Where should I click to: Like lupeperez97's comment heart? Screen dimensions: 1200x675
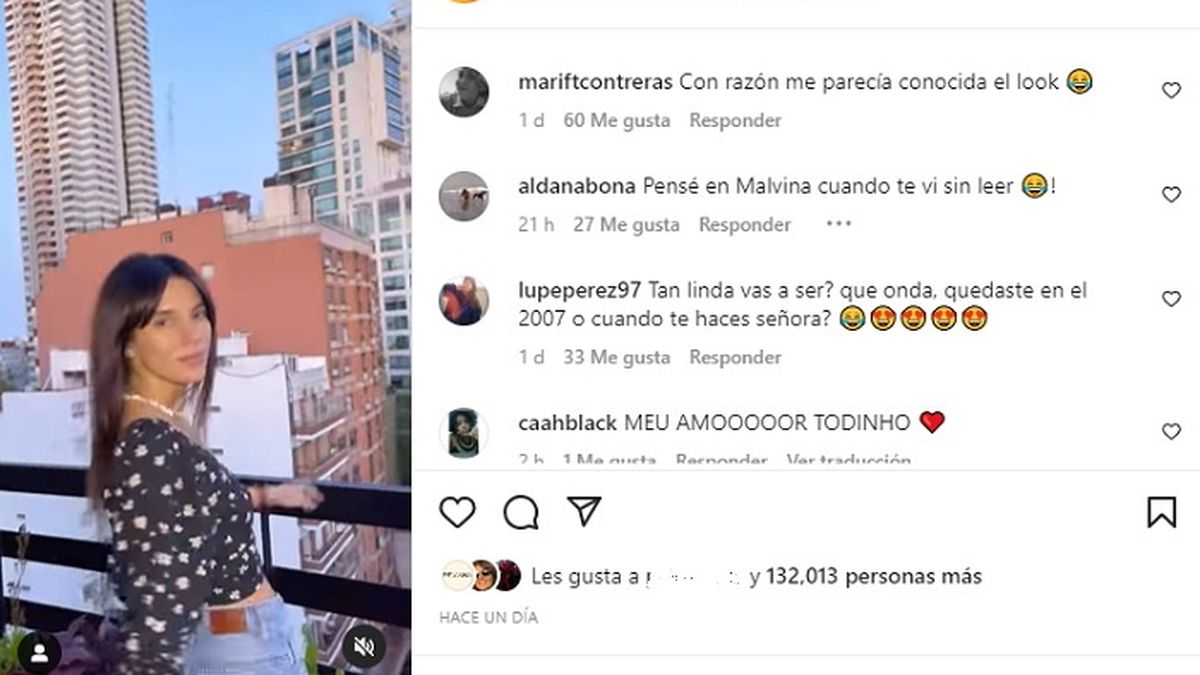(1171, 299)
